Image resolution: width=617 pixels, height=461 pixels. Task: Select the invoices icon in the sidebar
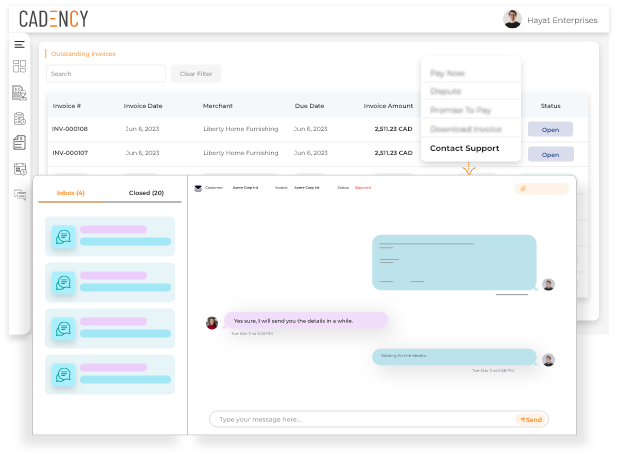coord(19,93)
